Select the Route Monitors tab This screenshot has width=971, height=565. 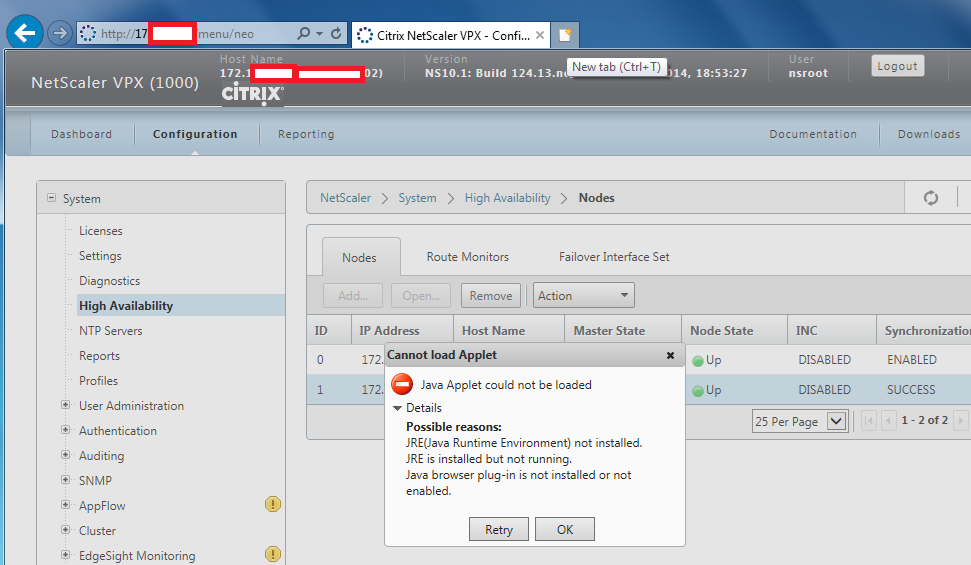468,256
